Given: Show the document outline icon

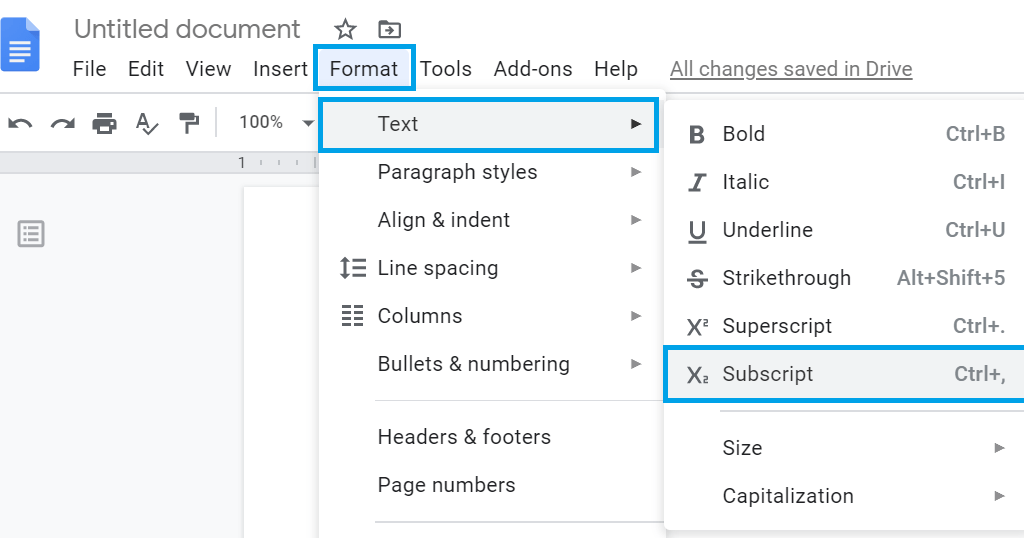Looking at the screenshot, I should point(31,234).
